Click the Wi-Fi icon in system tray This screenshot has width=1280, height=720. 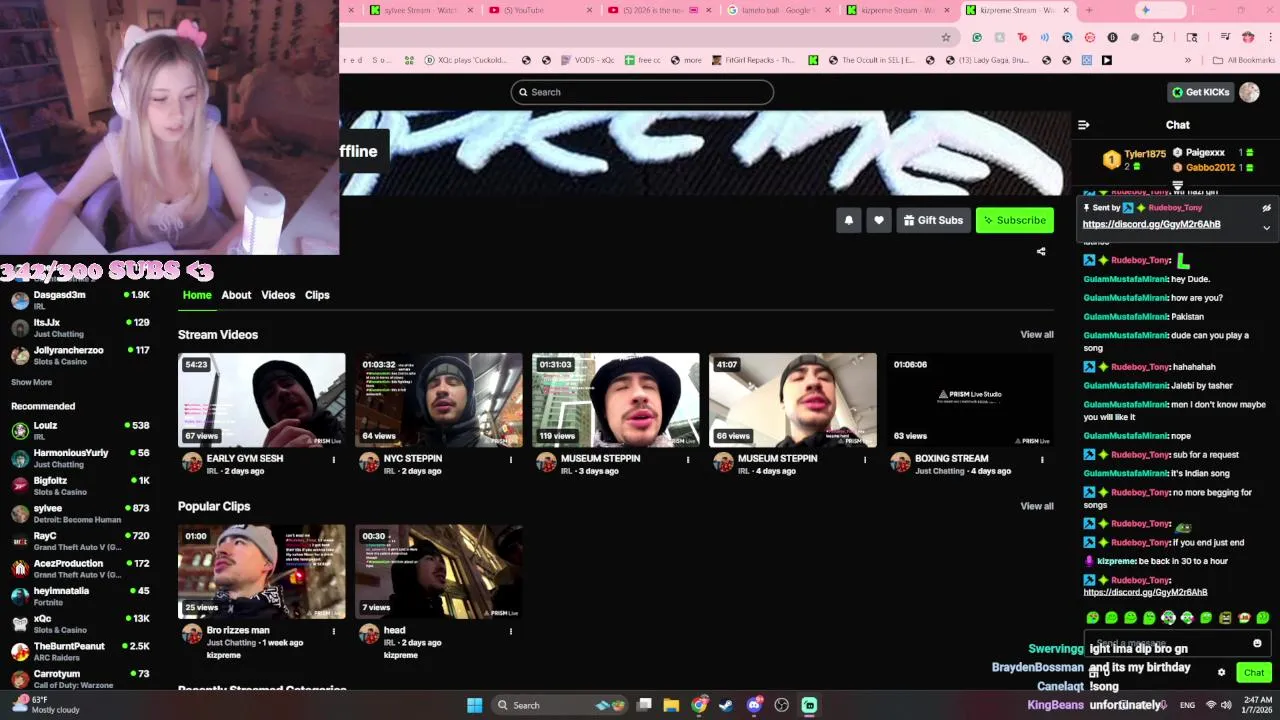(x=1211, y=705)
